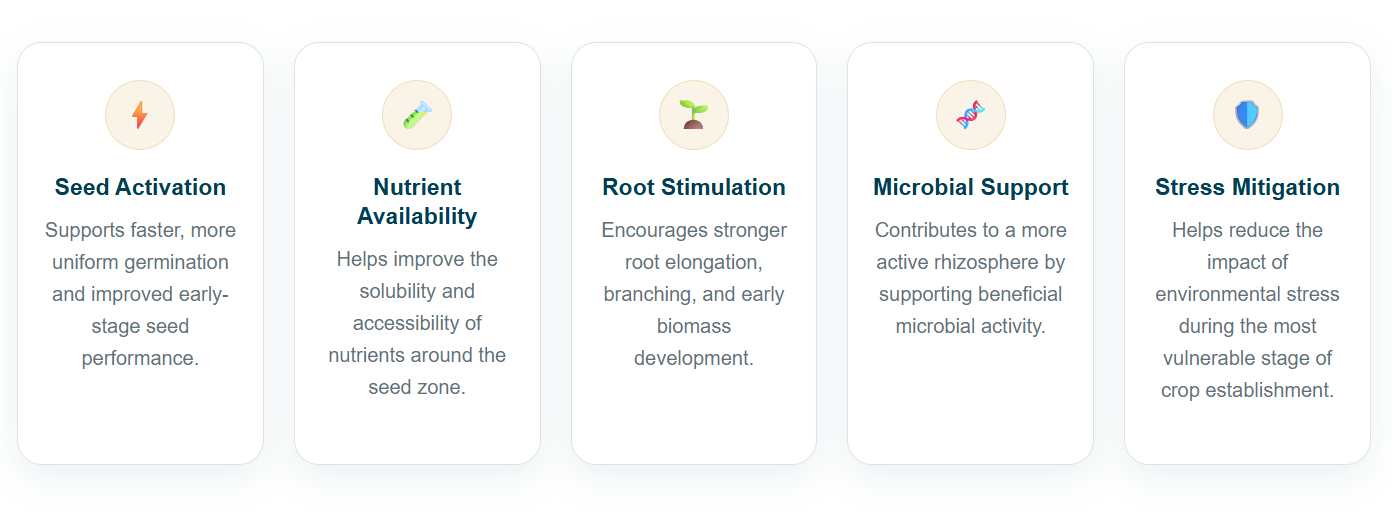
Task: Select the Seed Activation heading
Action: coord(140,187)
